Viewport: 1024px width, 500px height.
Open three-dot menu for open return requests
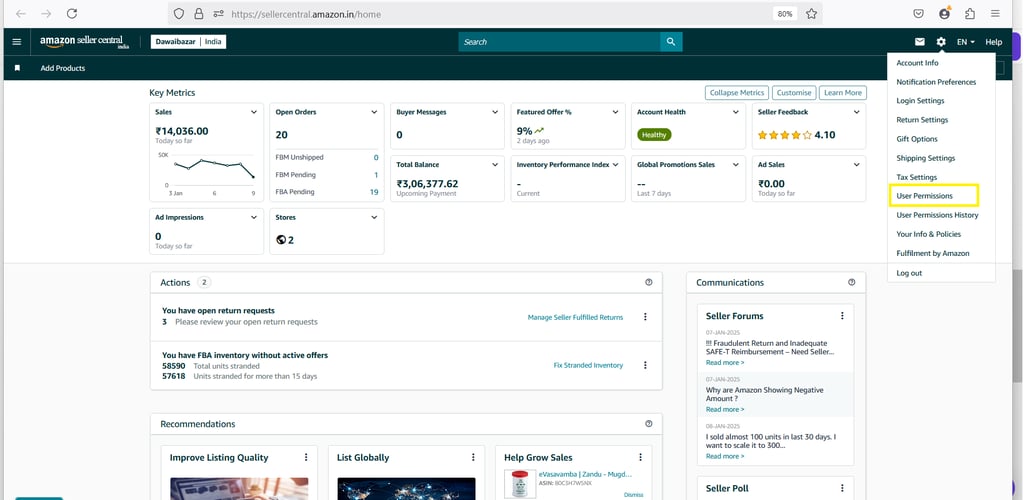[x=645, y=317]
